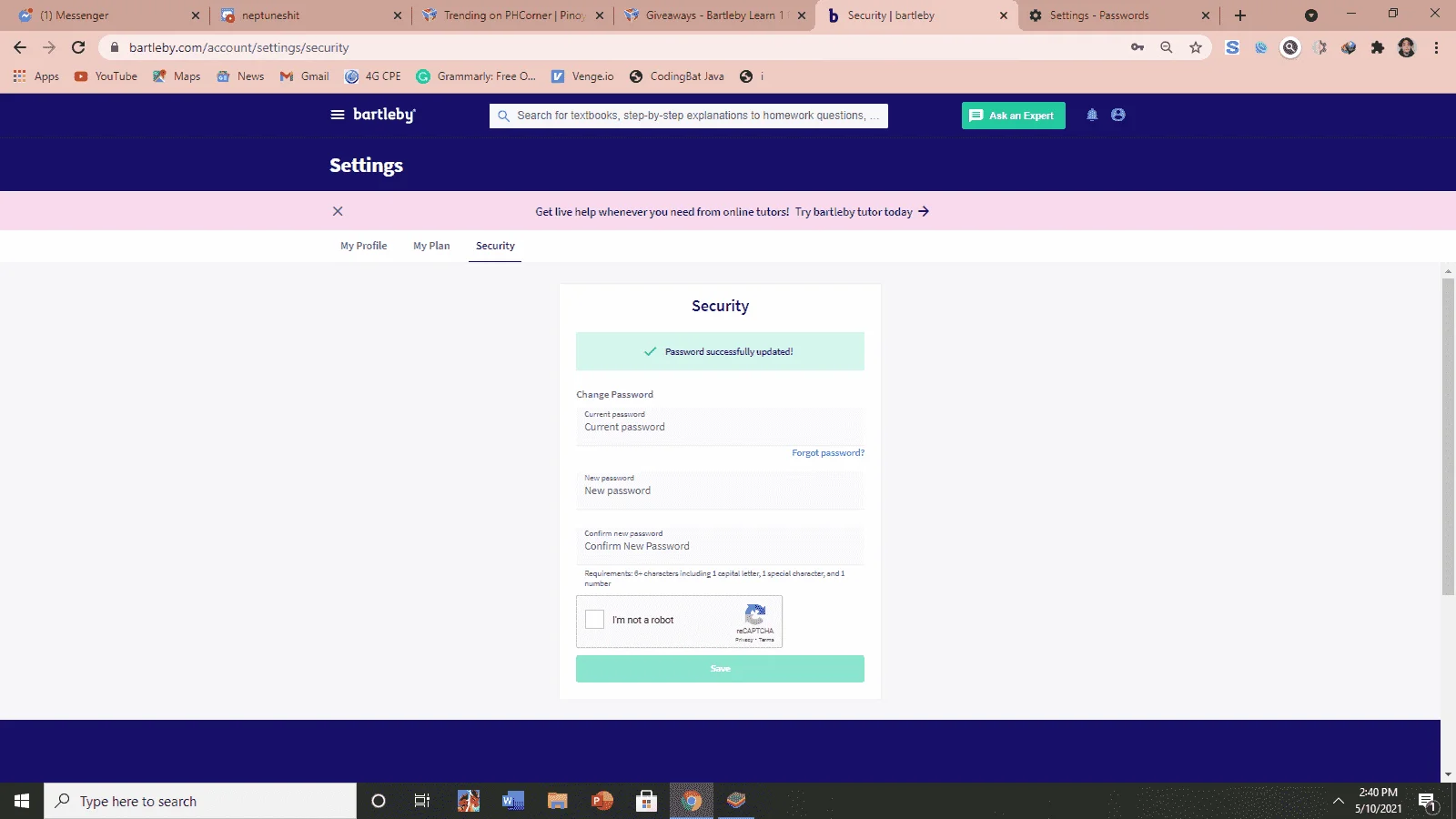Follow the Try bartleby tutor today link

click(x=862, y=212)
